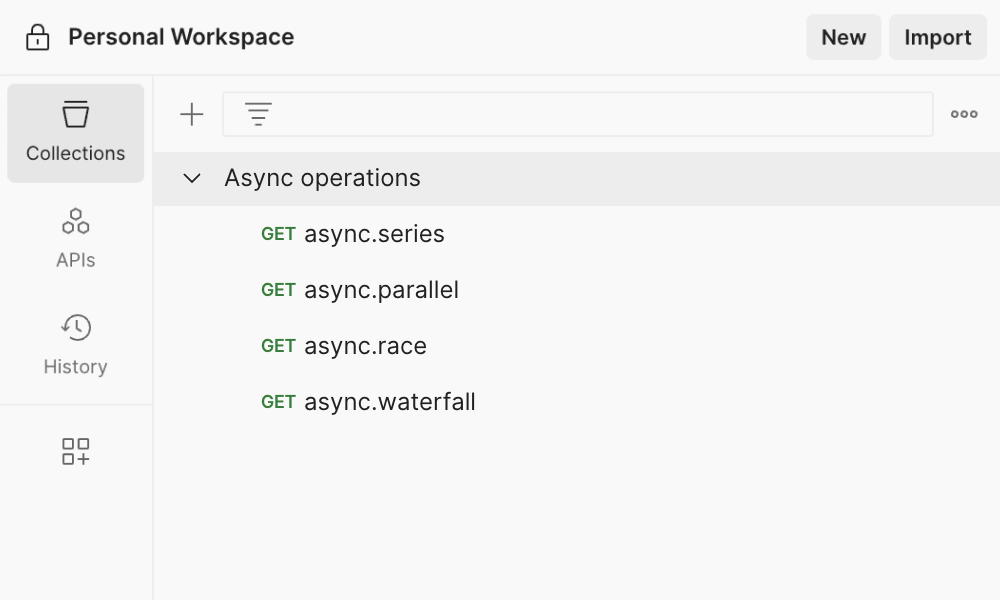Click GET method badge of async.series
Image resolution: width=1000 pixels, height=600 pixels.
click(x=278, y=234)
